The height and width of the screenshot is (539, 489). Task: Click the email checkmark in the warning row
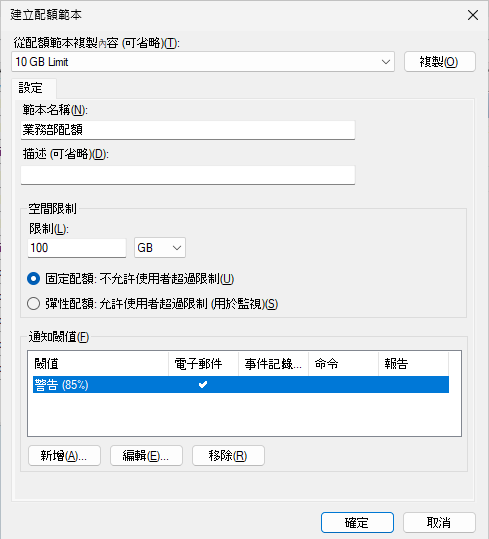pyautogui.click(x=203, y=385)
